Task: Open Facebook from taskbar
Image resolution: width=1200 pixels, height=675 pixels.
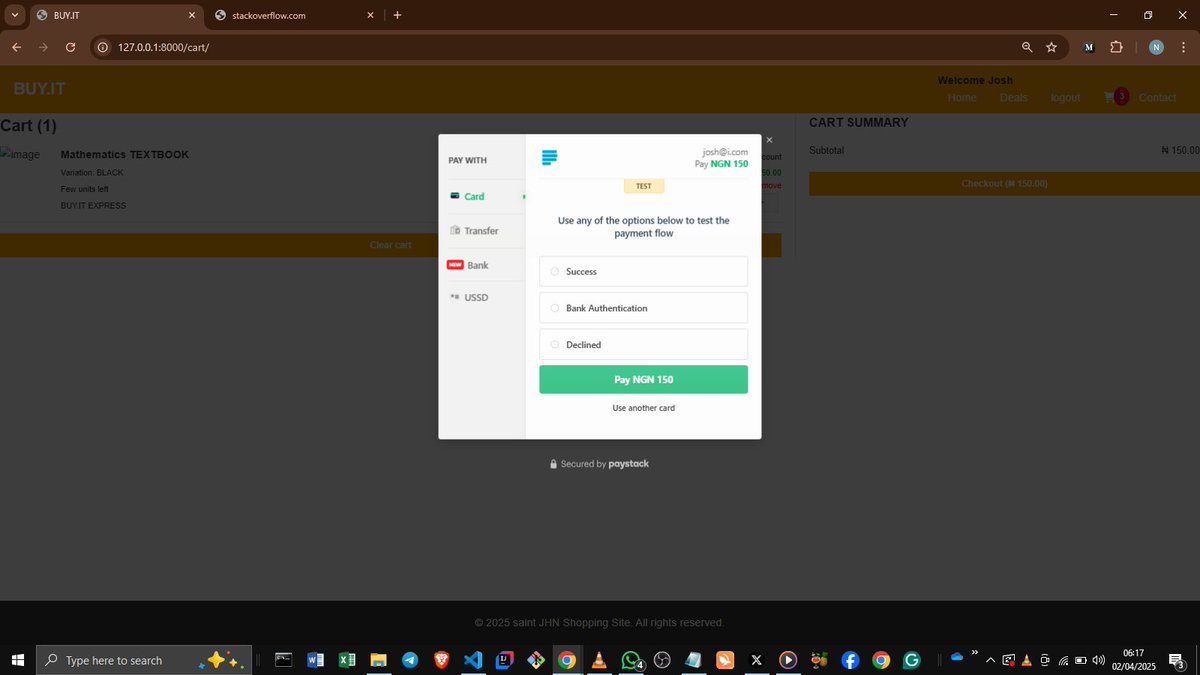Action: pos(850,660)
